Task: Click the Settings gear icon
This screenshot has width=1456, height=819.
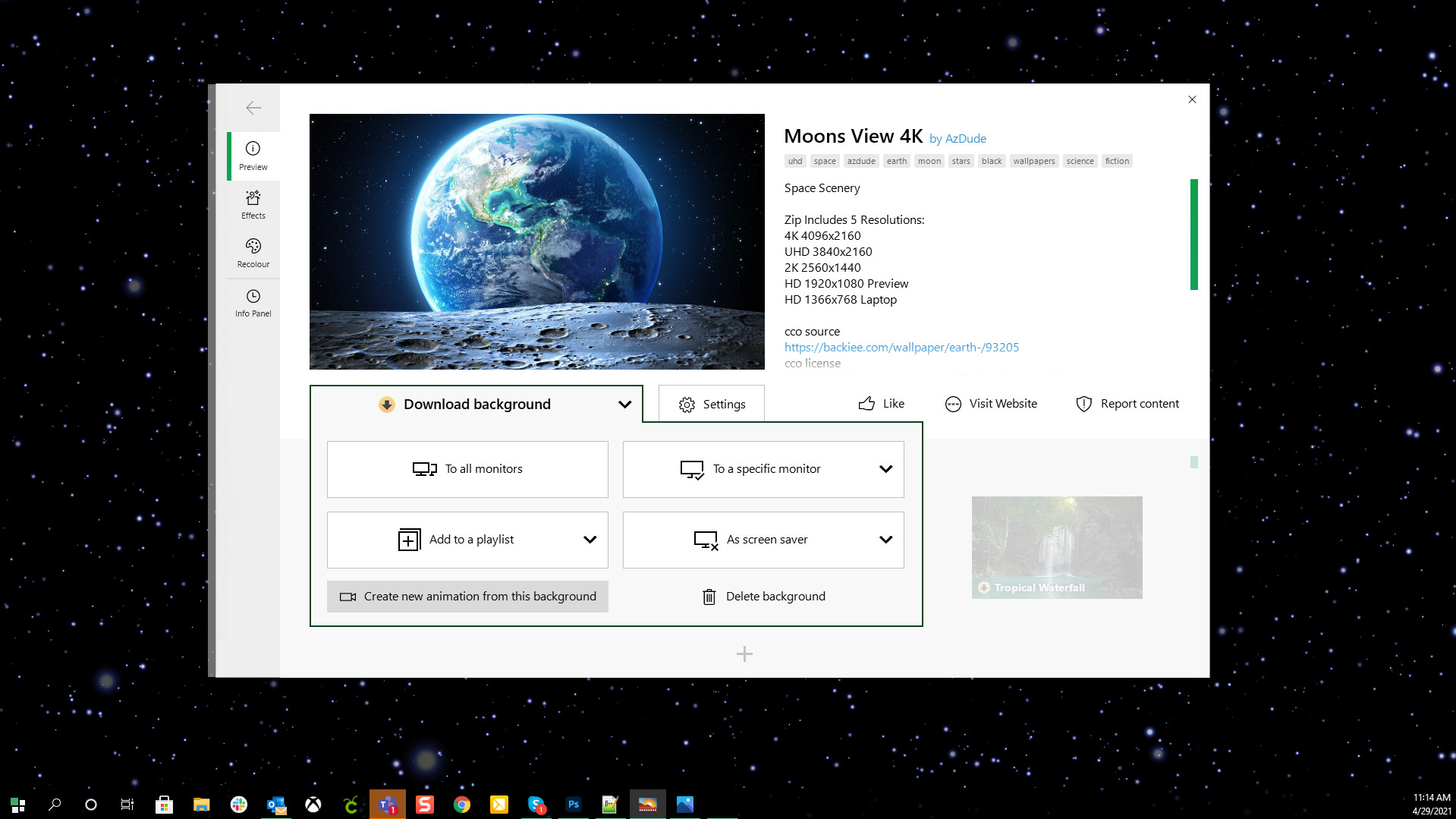Action: pyautogui.click(x=687, y=404)
